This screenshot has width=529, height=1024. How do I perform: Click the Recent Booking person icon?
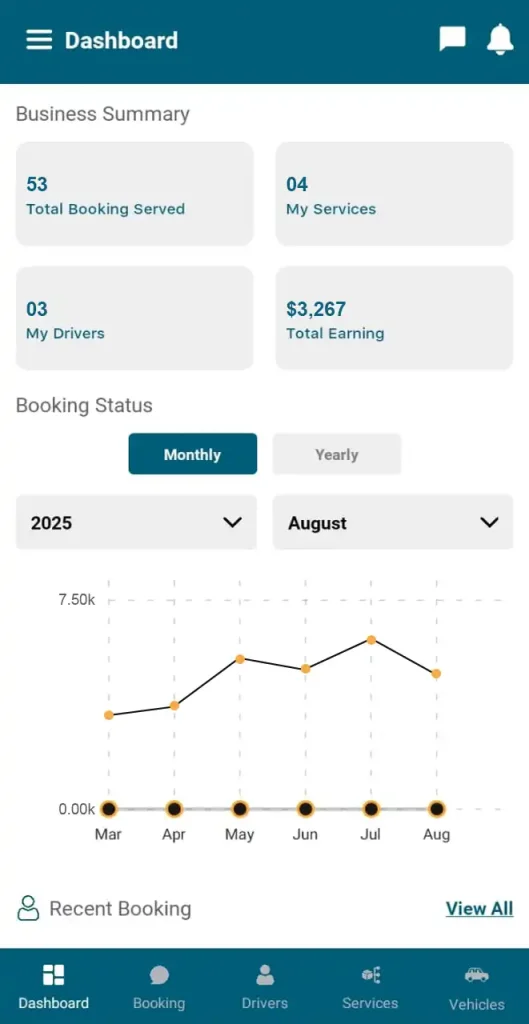pos(28,908)
